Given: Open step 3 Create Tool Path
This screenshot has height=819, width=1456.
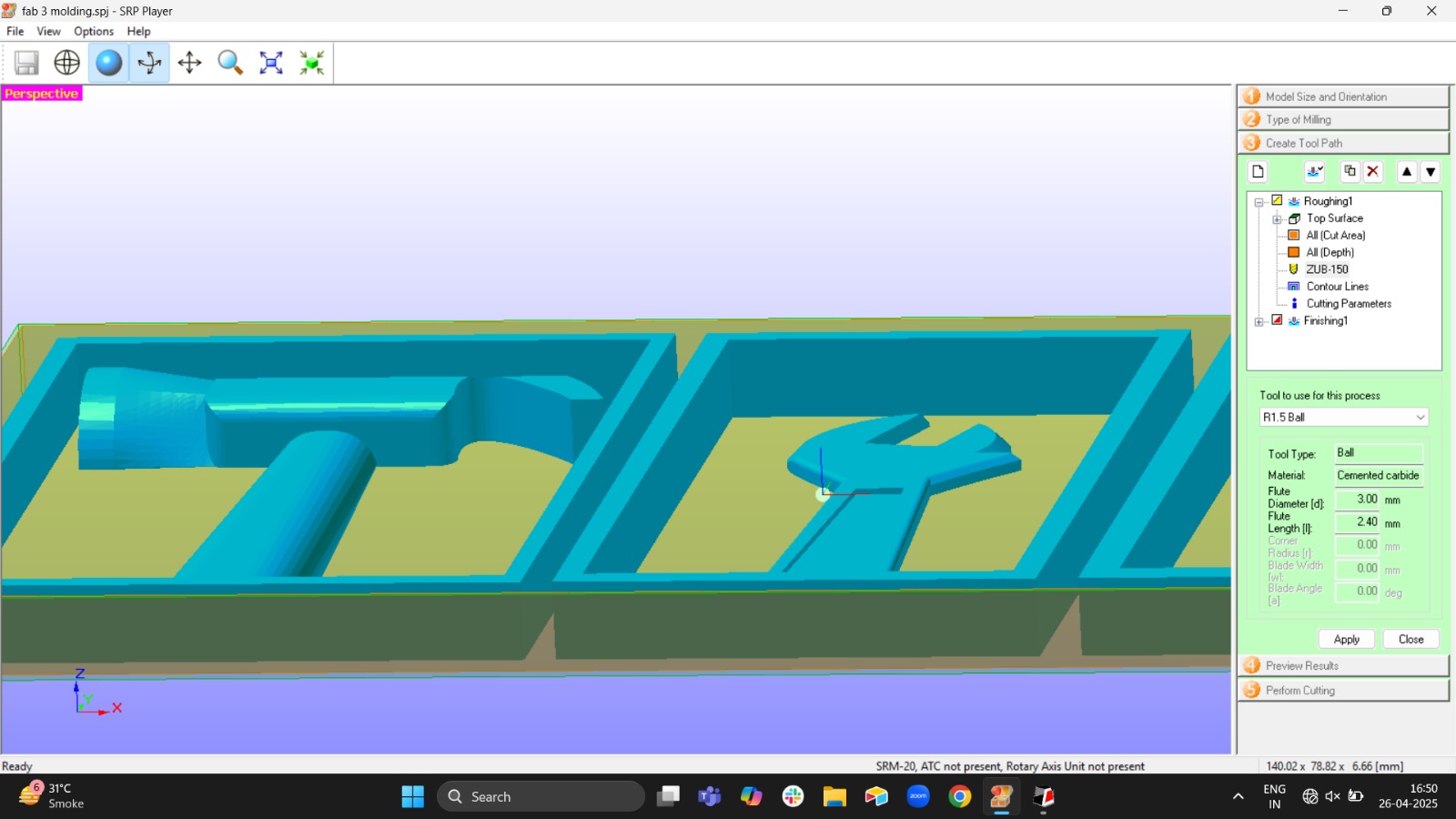Looking at the screenshot, I should point(1343,143).
